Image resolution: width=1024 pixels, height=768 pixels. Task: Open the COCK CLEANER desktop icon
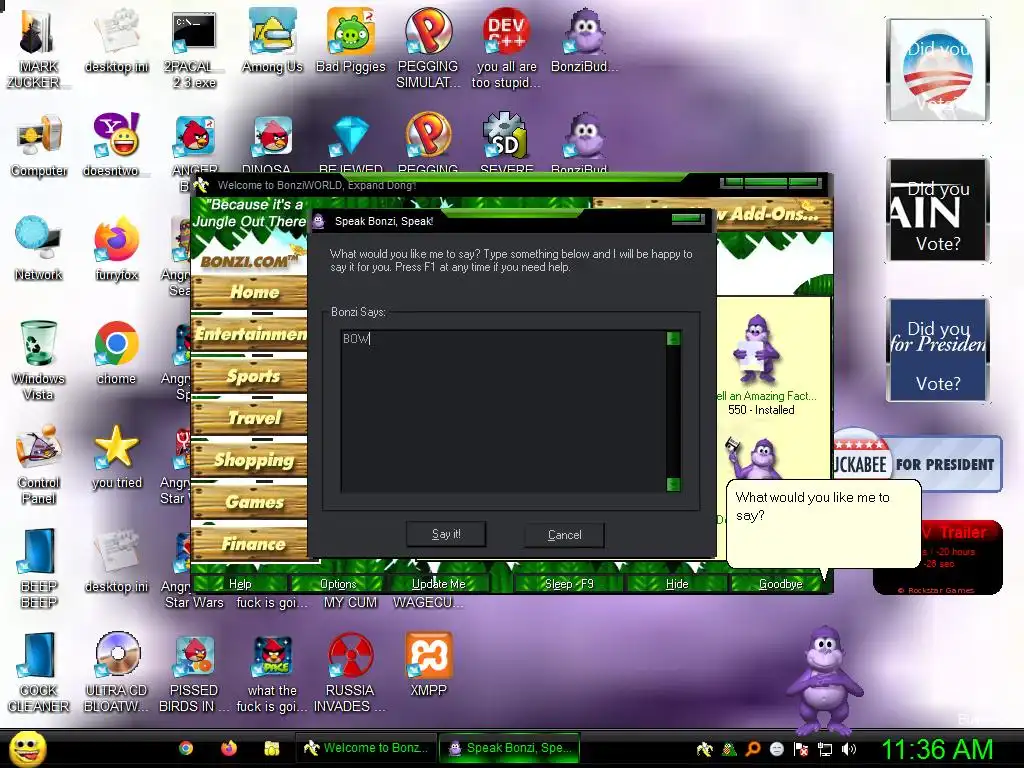pyautogui.click(x=39, y=673)
